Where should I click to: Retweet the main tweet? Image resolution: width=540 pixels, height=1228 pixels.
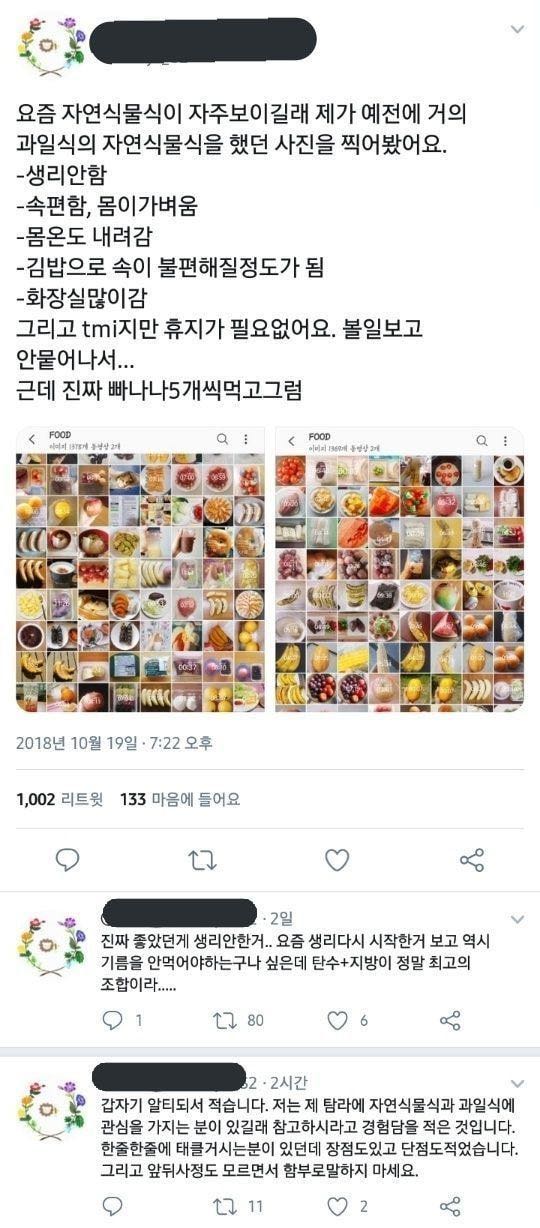[202, 859]
